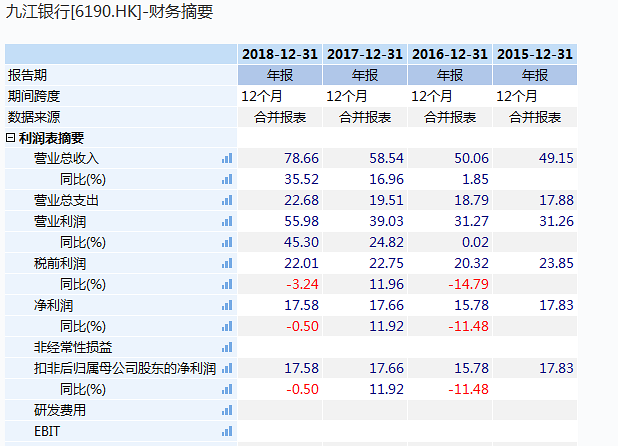618x446 pixels.
Task: Click the 22.68 expense value
Action: (x=302, y=201)
